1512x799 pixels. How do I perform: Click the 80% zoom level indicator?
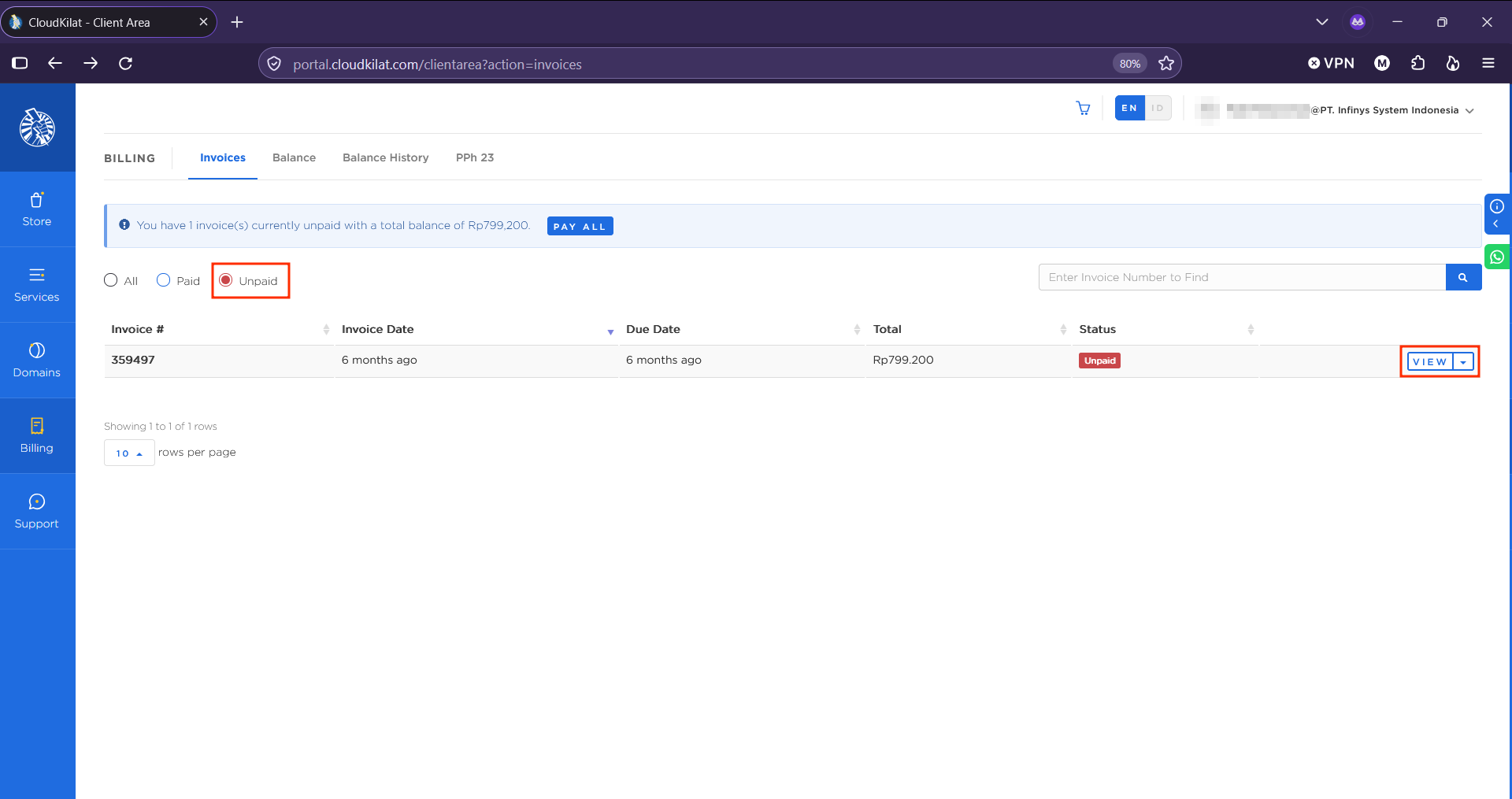[x=1130, y=64]
